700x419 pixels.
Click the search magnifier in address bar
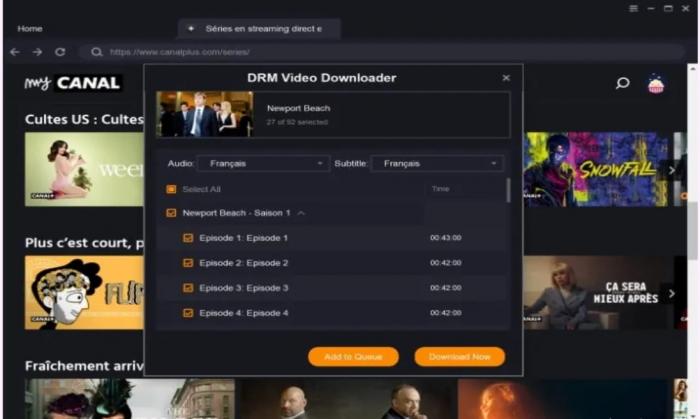(x=96, y=52)
